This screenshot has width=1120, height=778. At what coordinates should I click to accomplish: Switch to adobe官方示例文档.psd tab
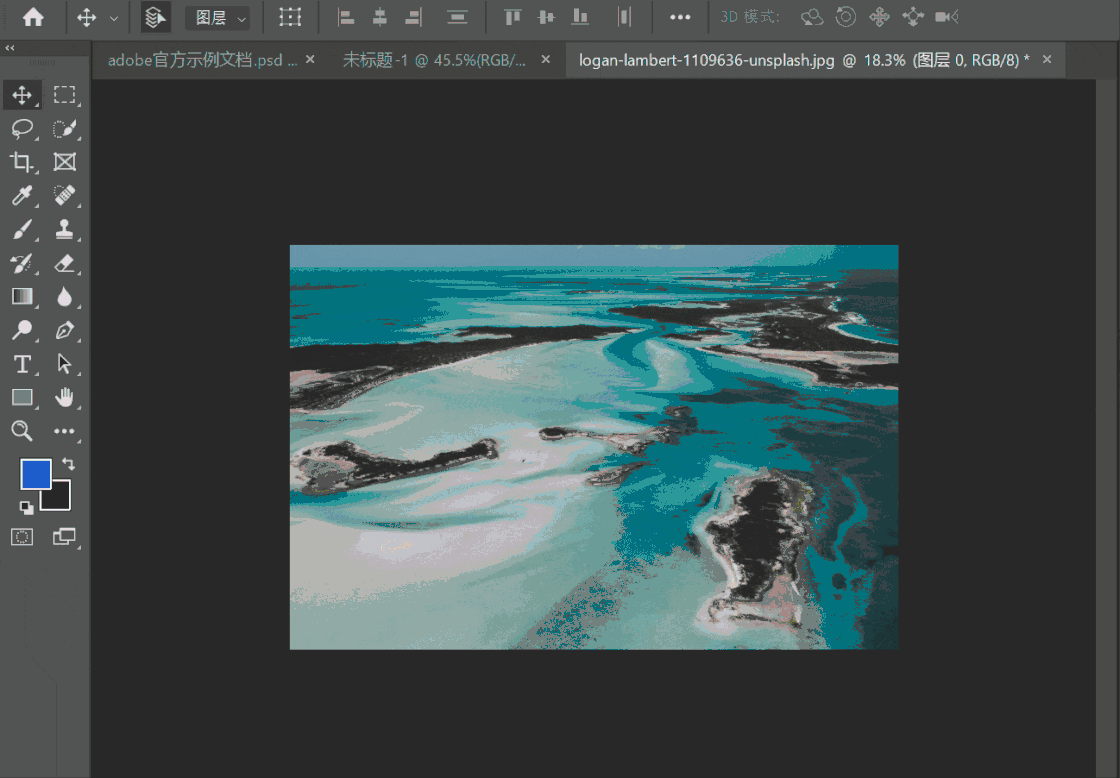[x=202, y=60]
